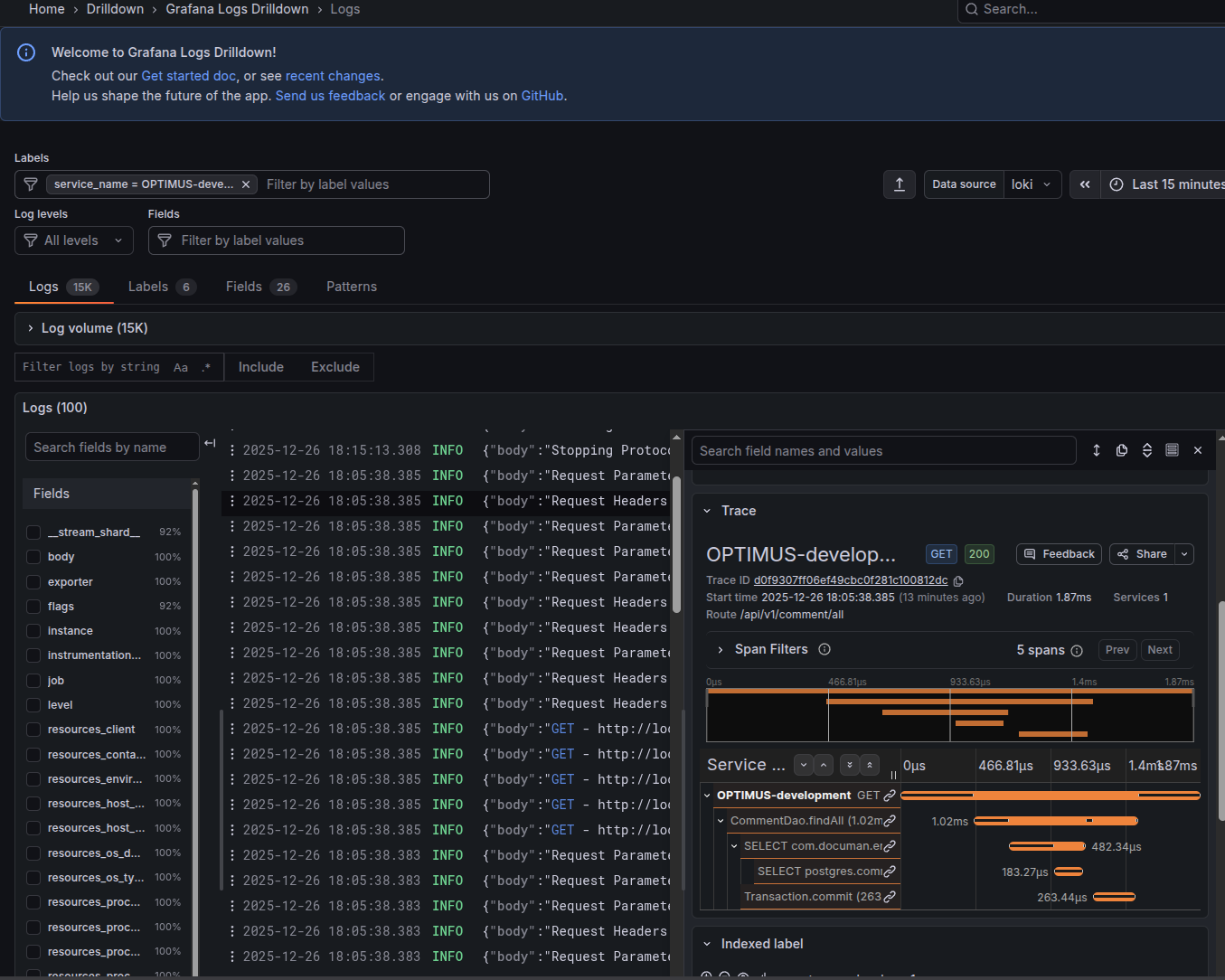Click the Feedback button in Trace panel
Screen dimensions: 1225x980
coord(1059,554)
